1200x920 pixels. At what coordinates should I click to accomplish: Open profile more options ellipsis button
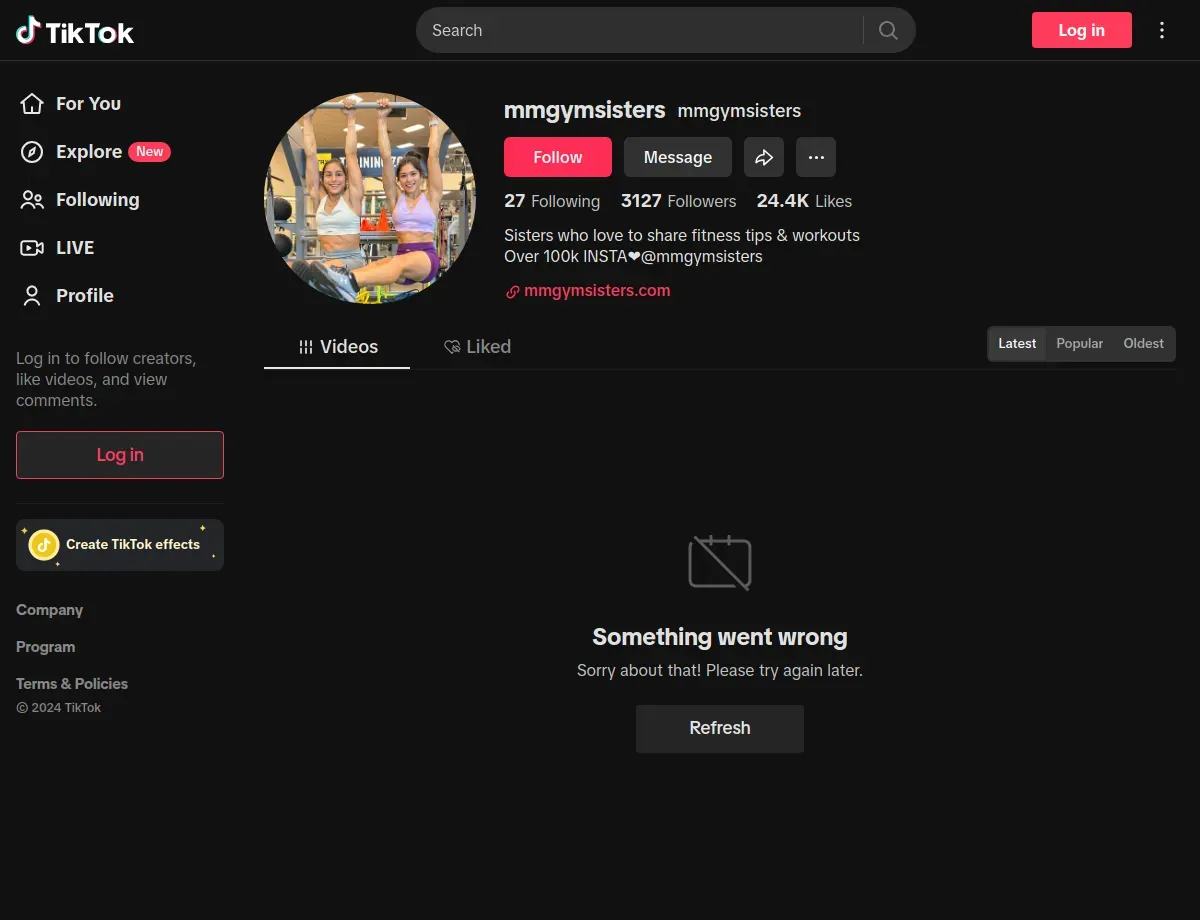pos(816,157)
